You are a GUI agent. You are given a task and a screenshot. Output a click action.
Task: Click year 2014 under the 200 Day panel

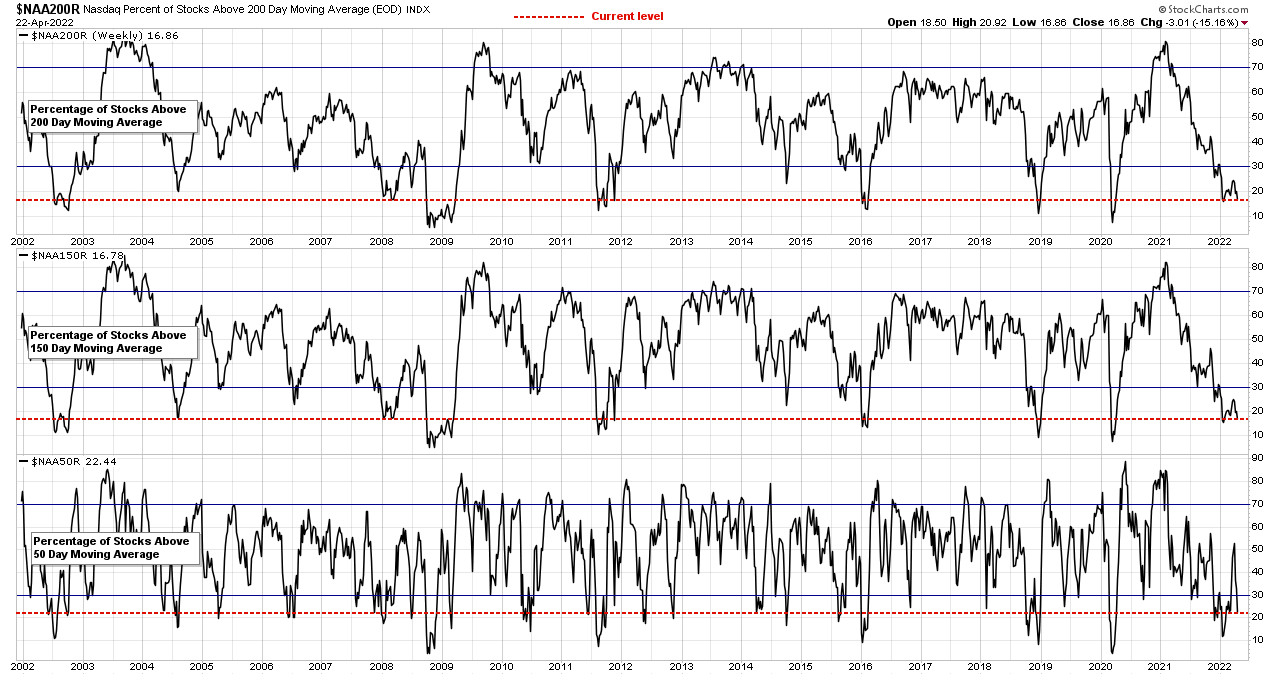[740, 241]
